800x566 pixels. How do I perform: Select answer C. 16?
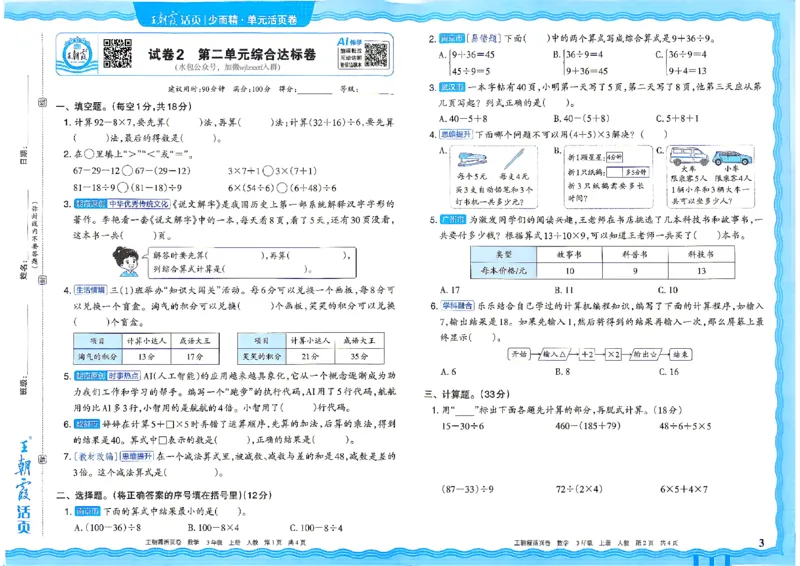coord(669,372)
